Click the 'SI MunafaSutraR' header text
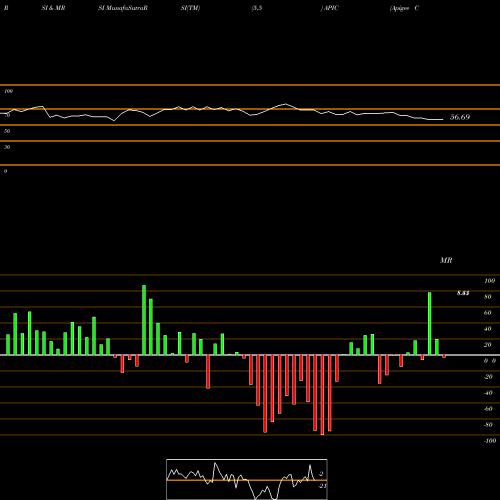Viewport: 500px width, 500px height. (123, 8)
